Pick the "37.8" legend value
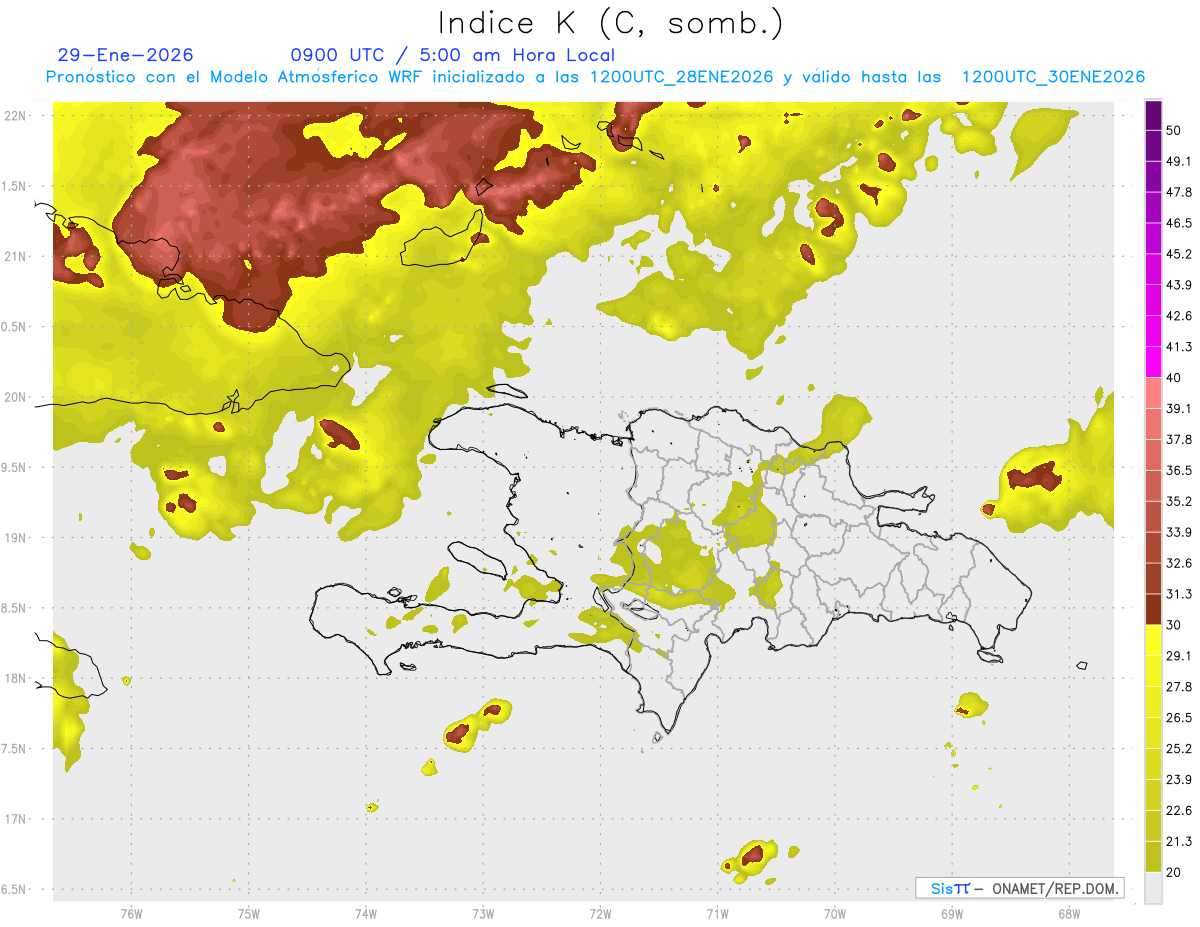 click(1178, 439)
